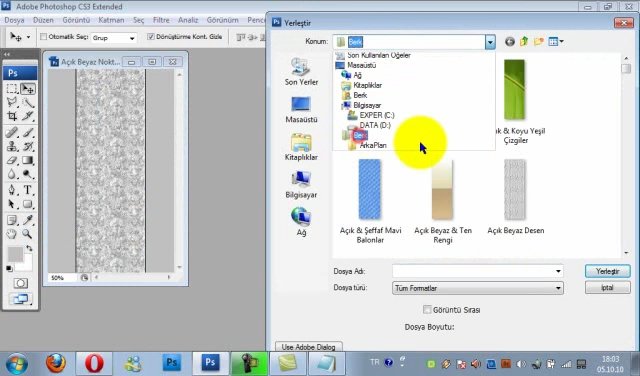Select the Hand tool
This screenshot has height=376, width=640.
coord(12,234)
